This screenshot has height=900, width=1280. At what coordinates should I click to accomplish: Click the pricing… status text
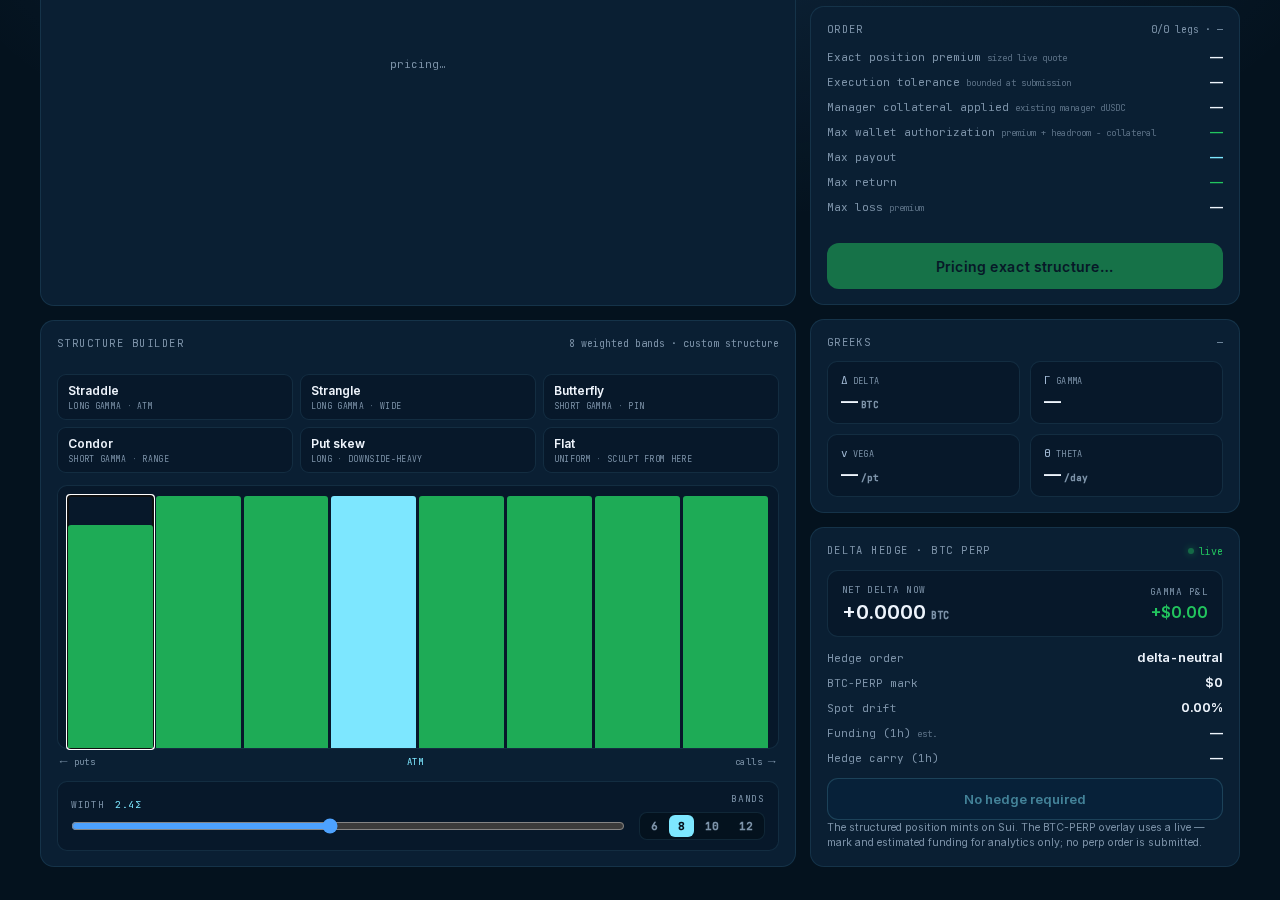tap(418, 64)
